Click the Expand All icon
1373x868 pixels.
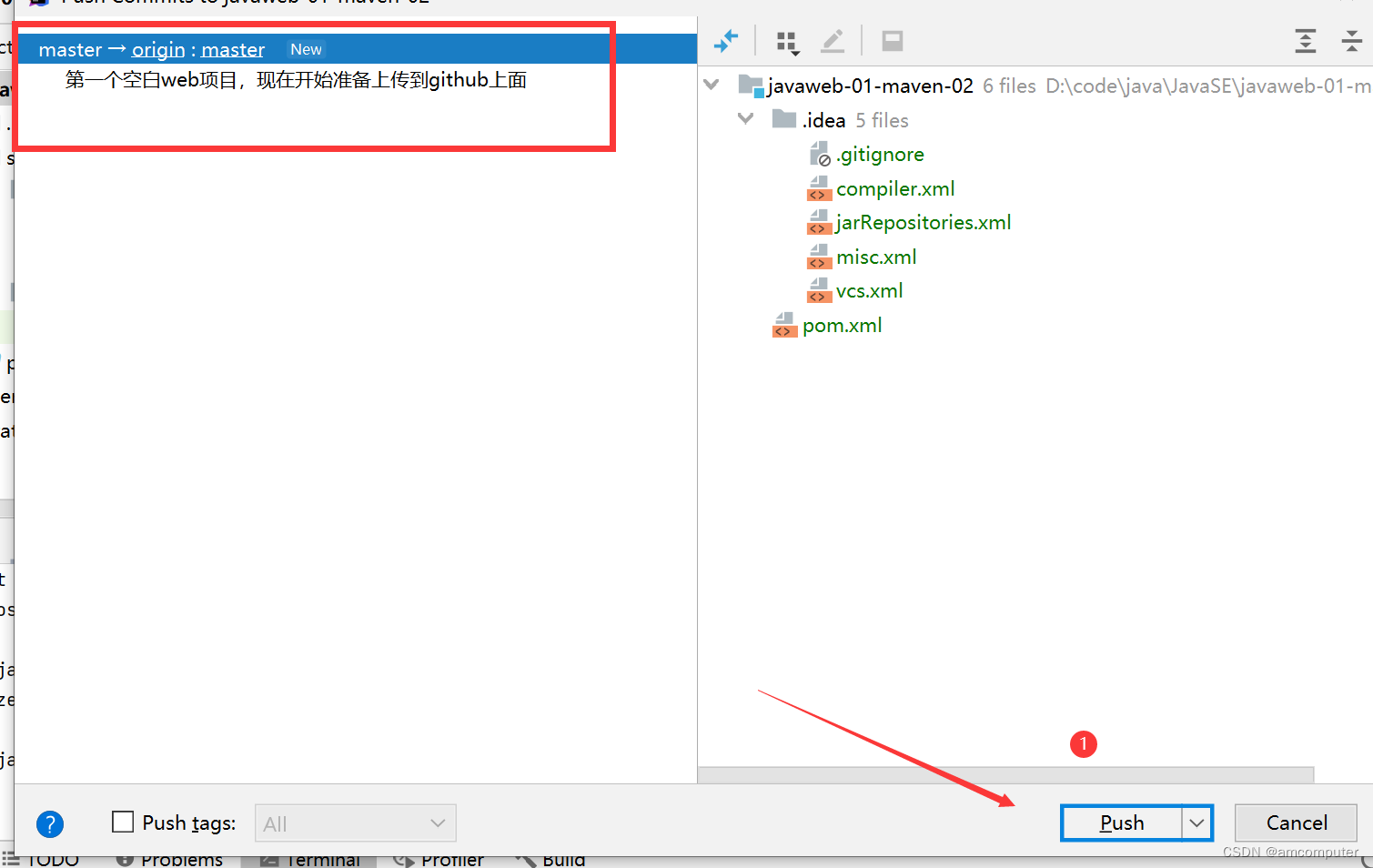(x=1306, y=41)
